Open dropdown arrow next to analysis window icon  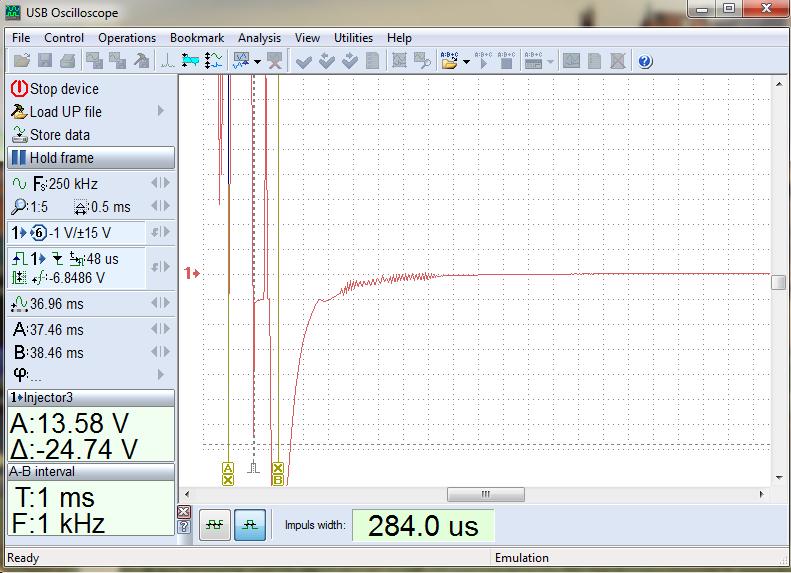258,62
